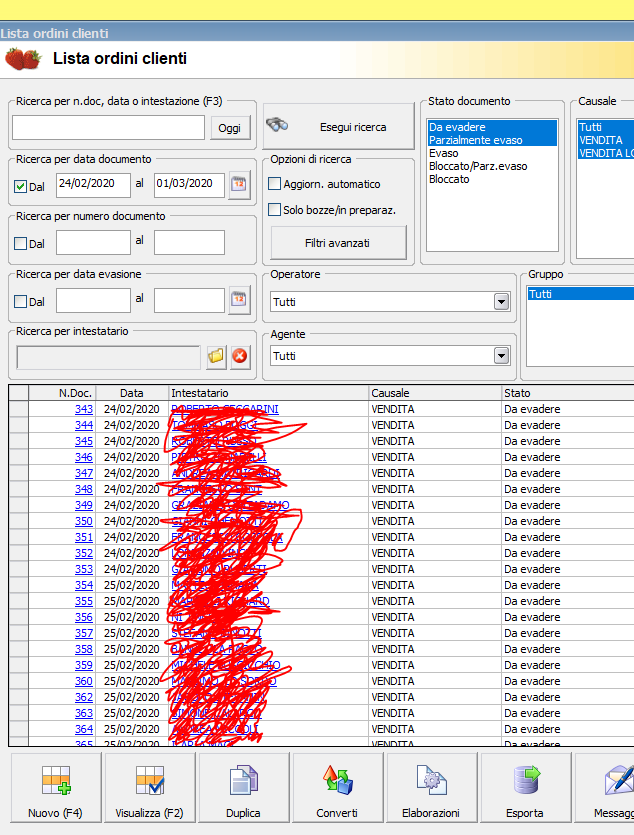Open calendar picker for data evasione
Viewport: 634px width, 835px height.
[x=239, y=300]
